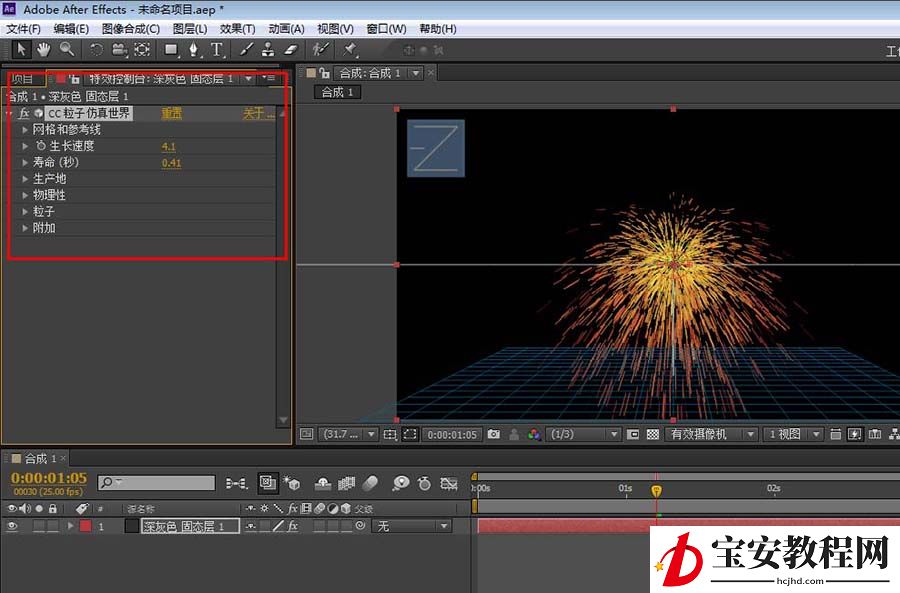The width and height of the screenshot is (900, 593).
Task: Open the 有效摄像机 view dropdown
Action: pyautogui.click(x=711, y=435)
